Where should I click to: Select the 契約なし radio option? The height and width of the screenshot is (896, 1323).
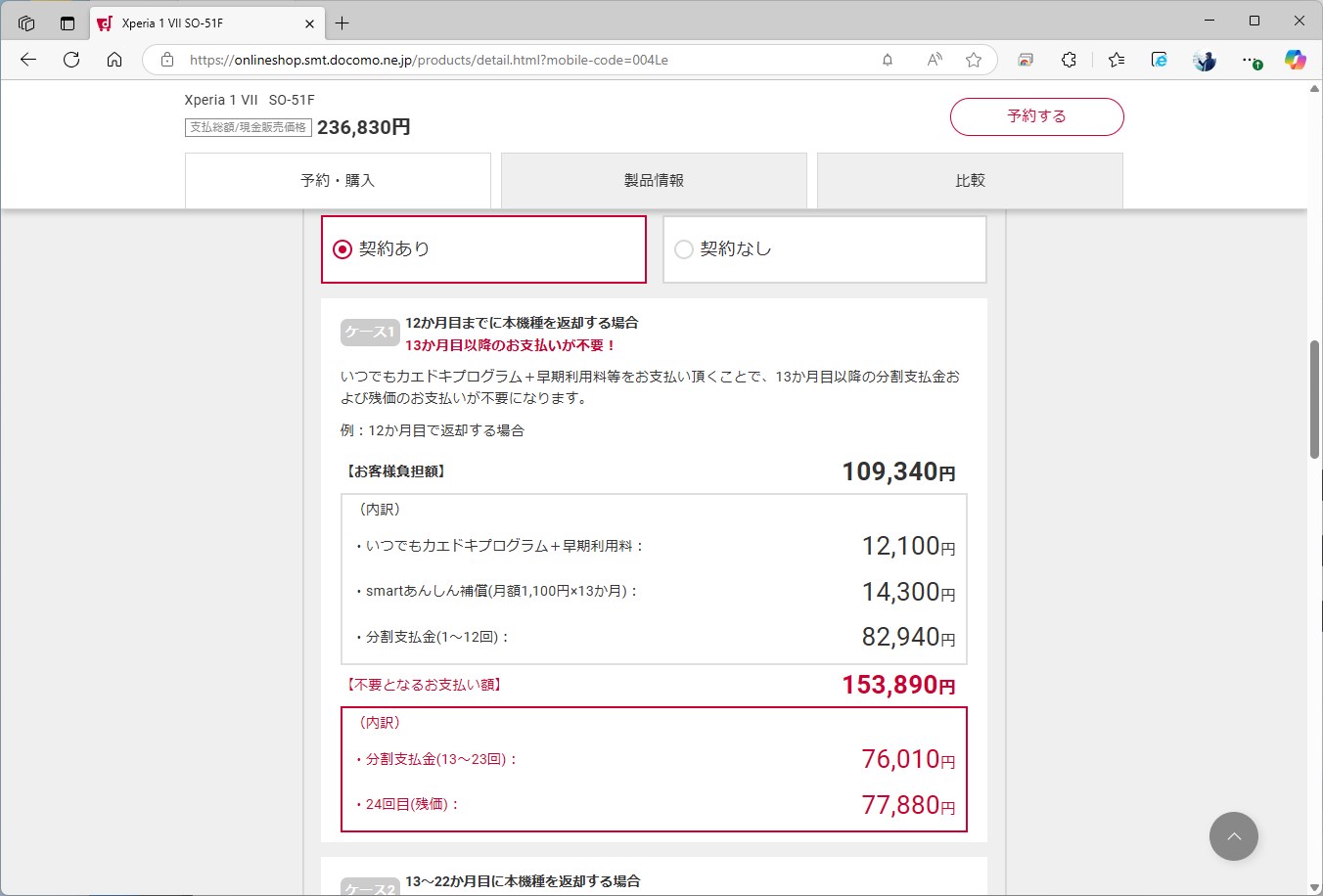(x=683, y=248)
